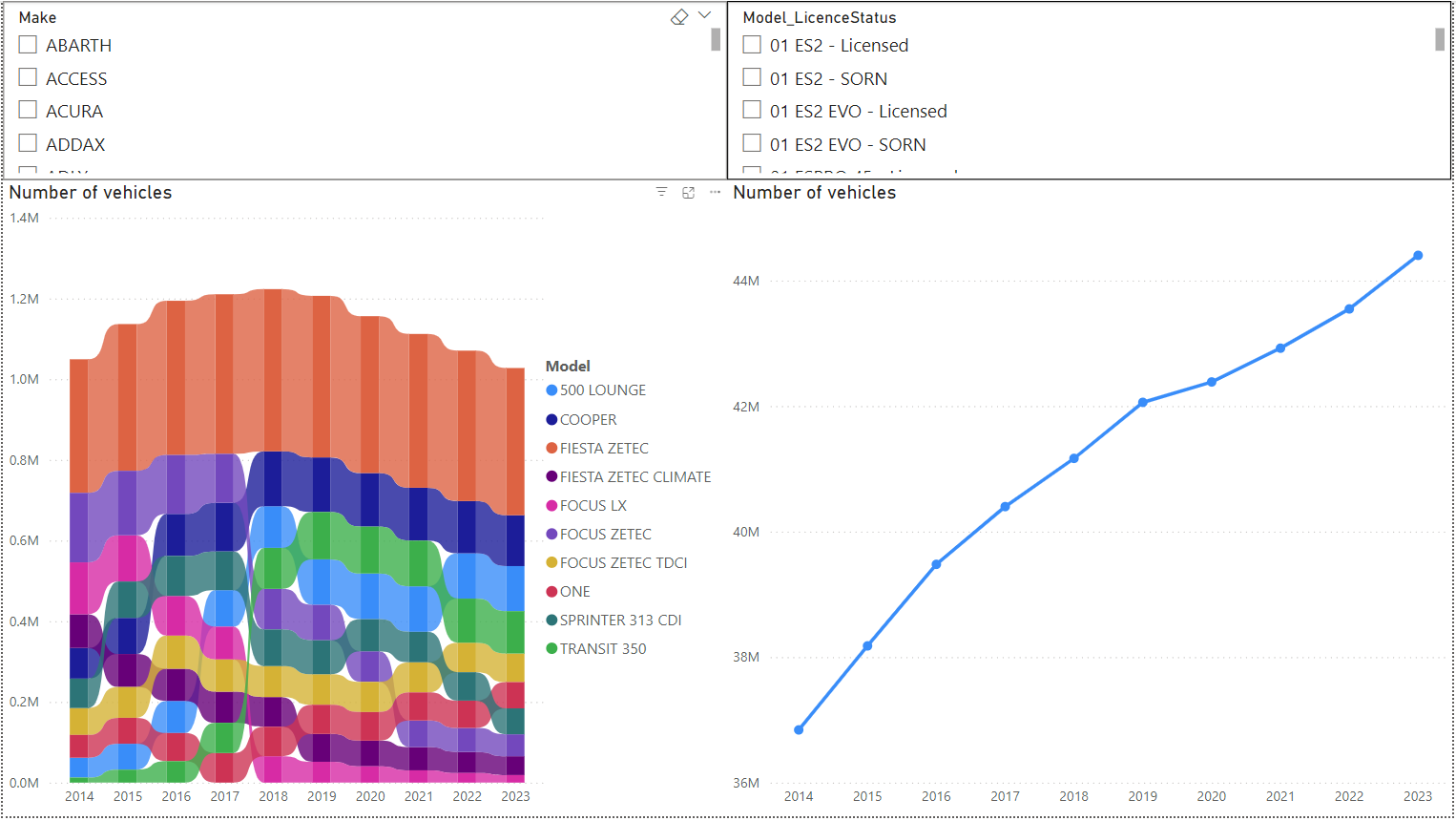Open the filter icon on the ribbon chart
This screenshot has width=1456, height=821.
(661, 192)
